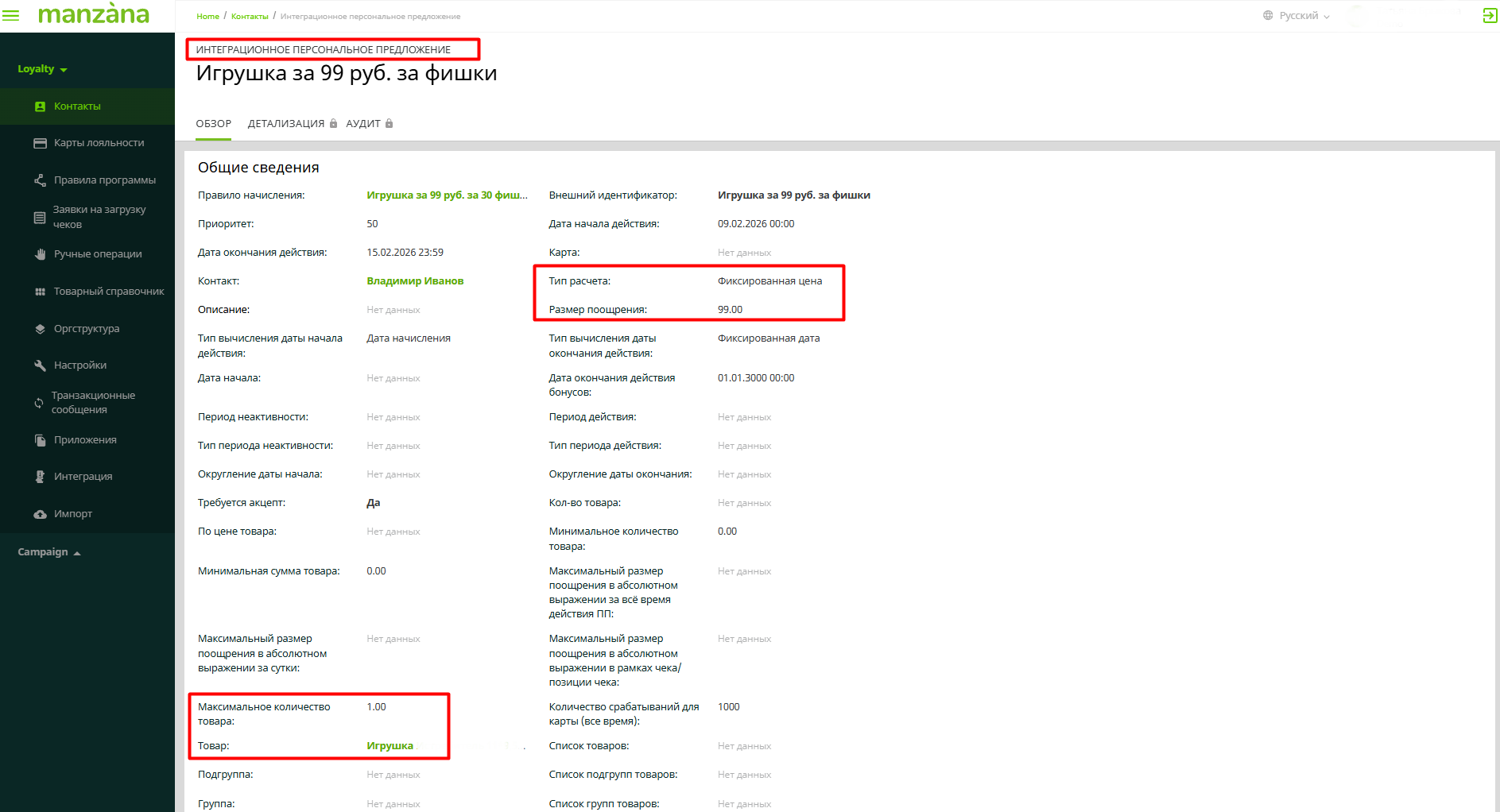Click the Правила программы icon
The height and width of the screenshot is (812, 1500).
point(40,180)
